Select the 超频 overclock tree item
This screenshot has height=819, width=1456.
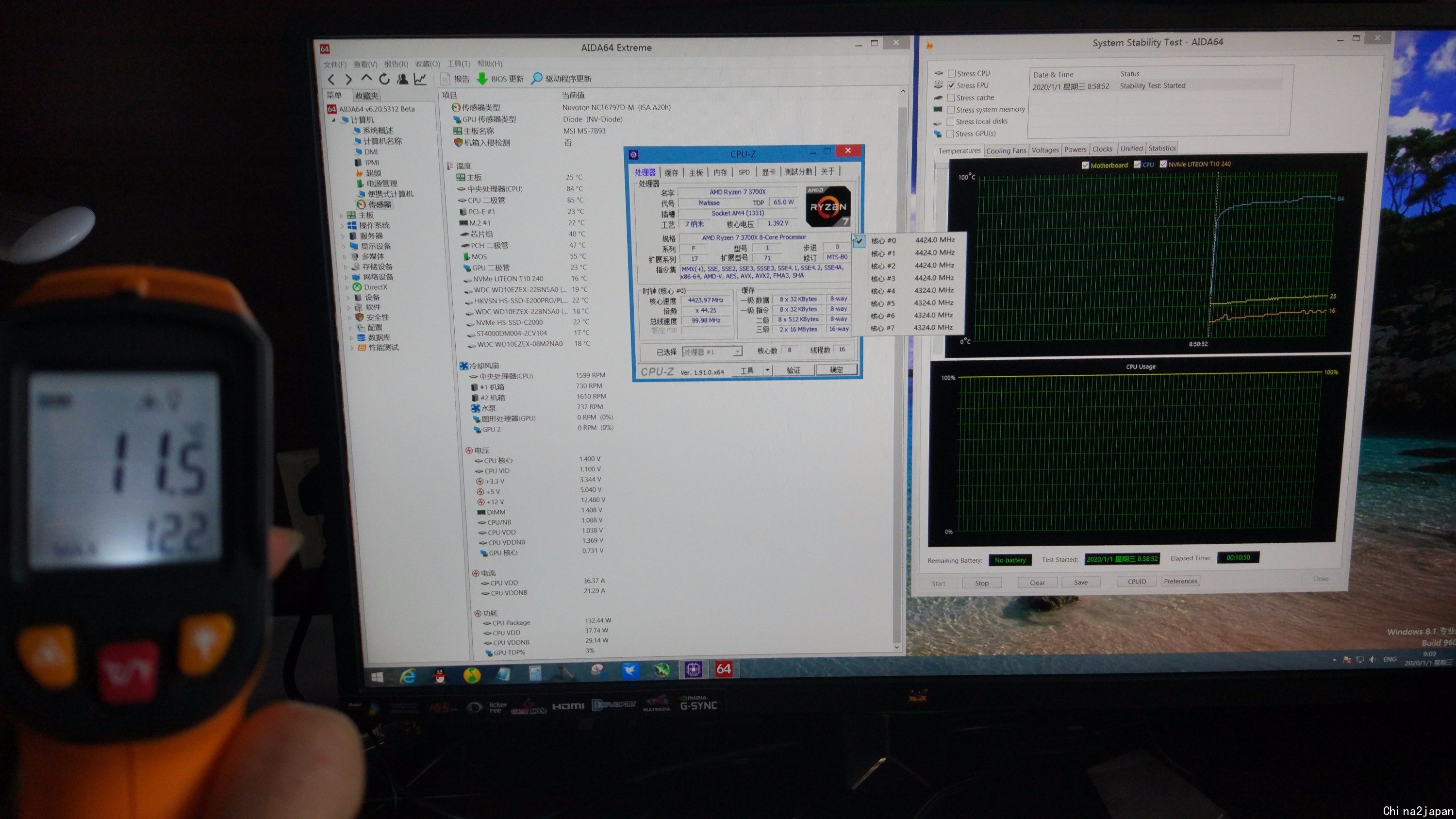(368, 173)
